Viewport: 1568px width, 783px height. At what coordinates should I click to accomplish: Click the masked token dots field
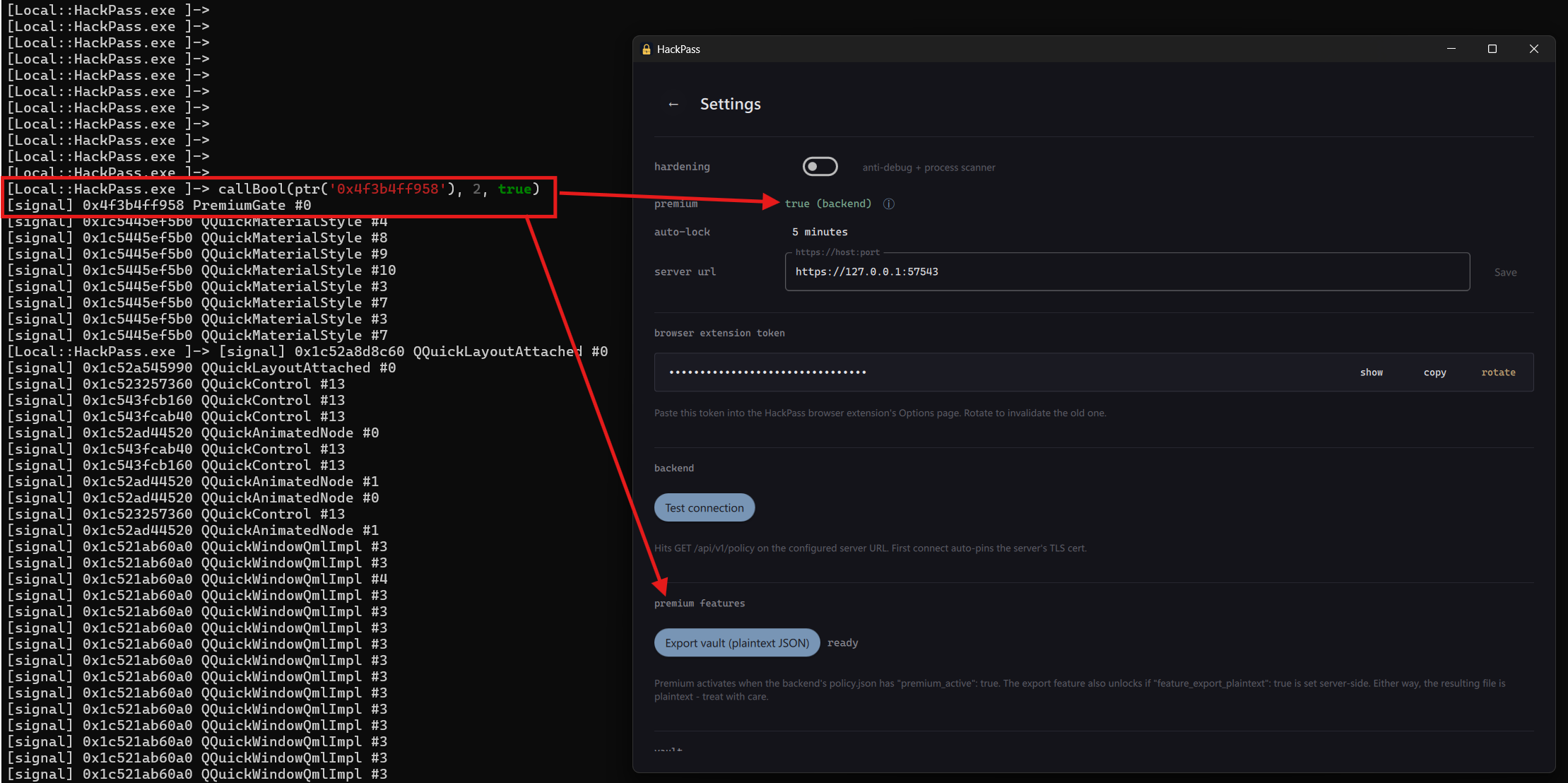768,372
